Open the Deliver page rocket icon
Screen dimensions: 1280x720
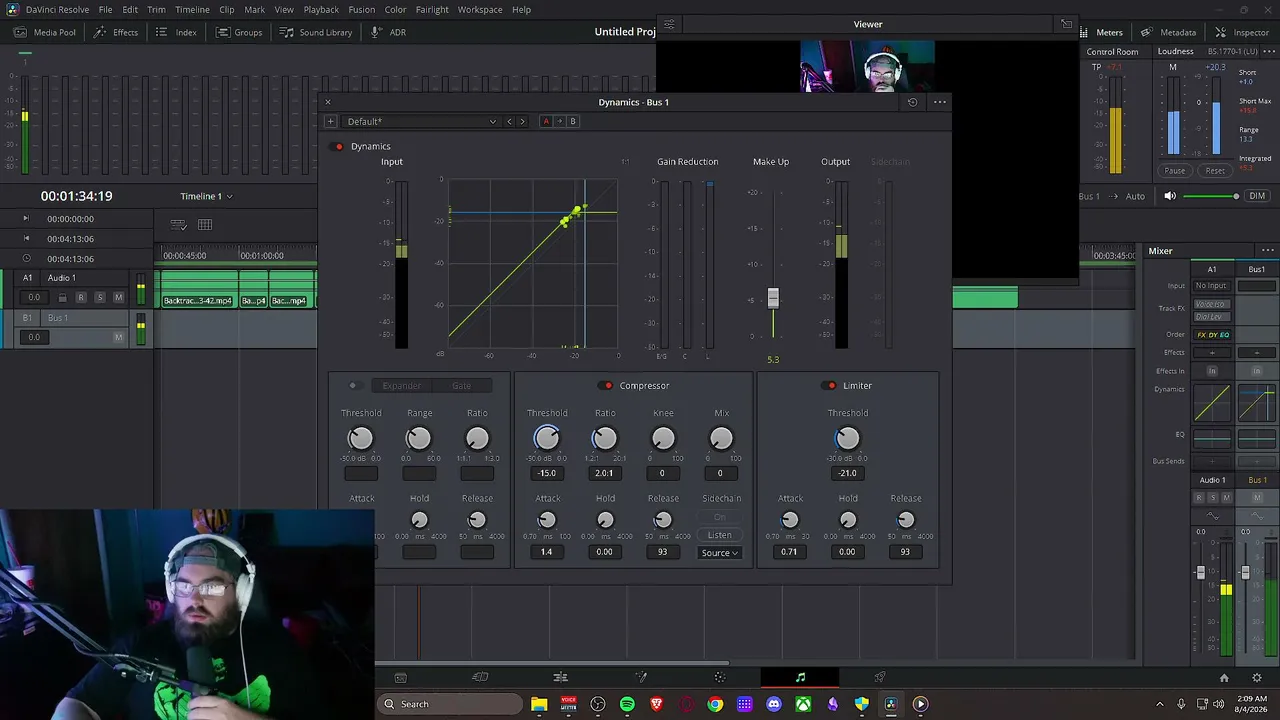coord(880,677)
